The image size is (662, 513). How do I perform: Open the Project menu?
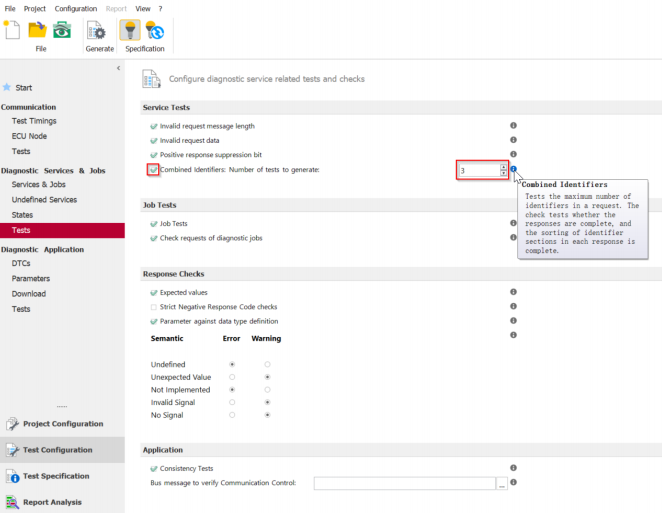(35, 8)
